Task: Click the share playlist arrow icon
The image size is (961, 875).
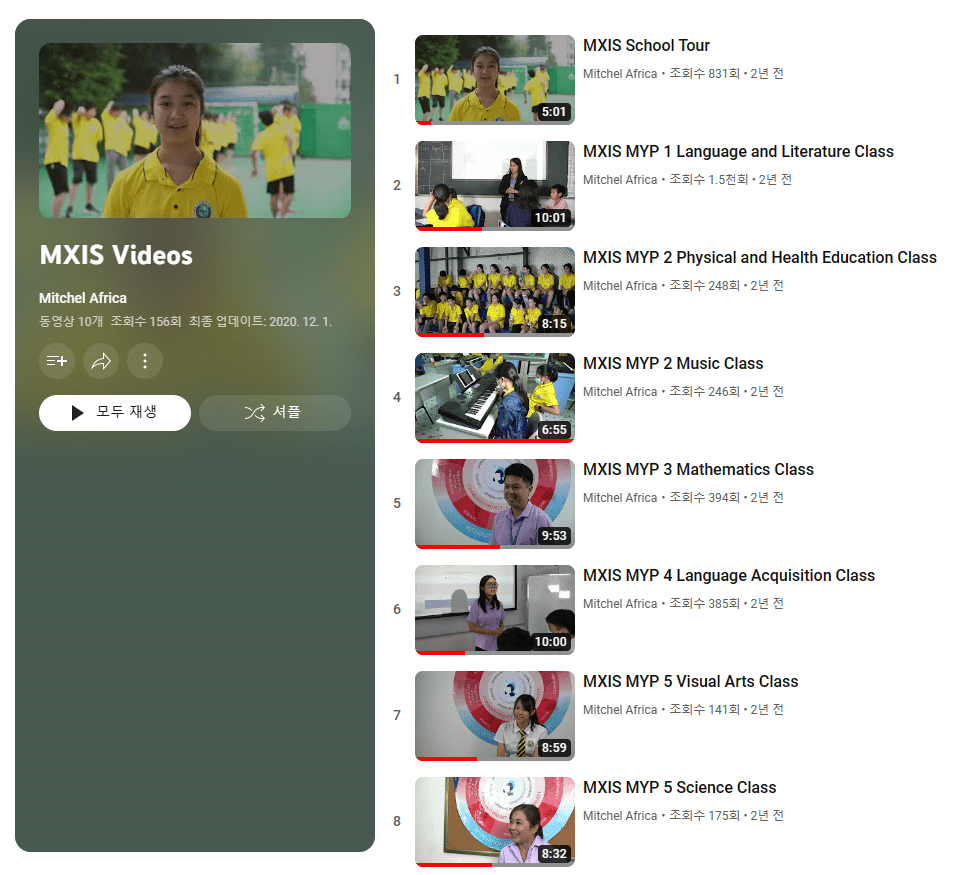Action: (101, 361)
